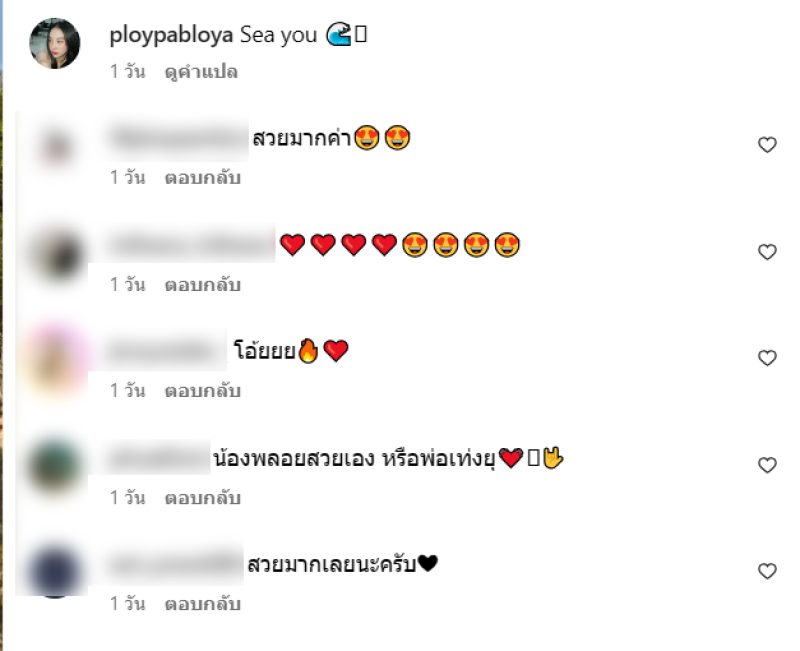Open the green blurred avatar of the fourth commenter
Screen dimensions: 800x651
[55, 466]
